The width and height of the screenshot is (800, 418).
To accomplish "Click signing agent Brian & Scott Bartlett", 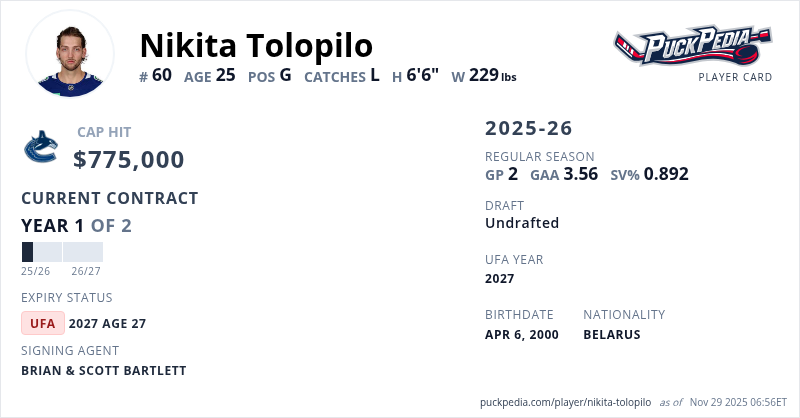I will (x=104, y=370).
